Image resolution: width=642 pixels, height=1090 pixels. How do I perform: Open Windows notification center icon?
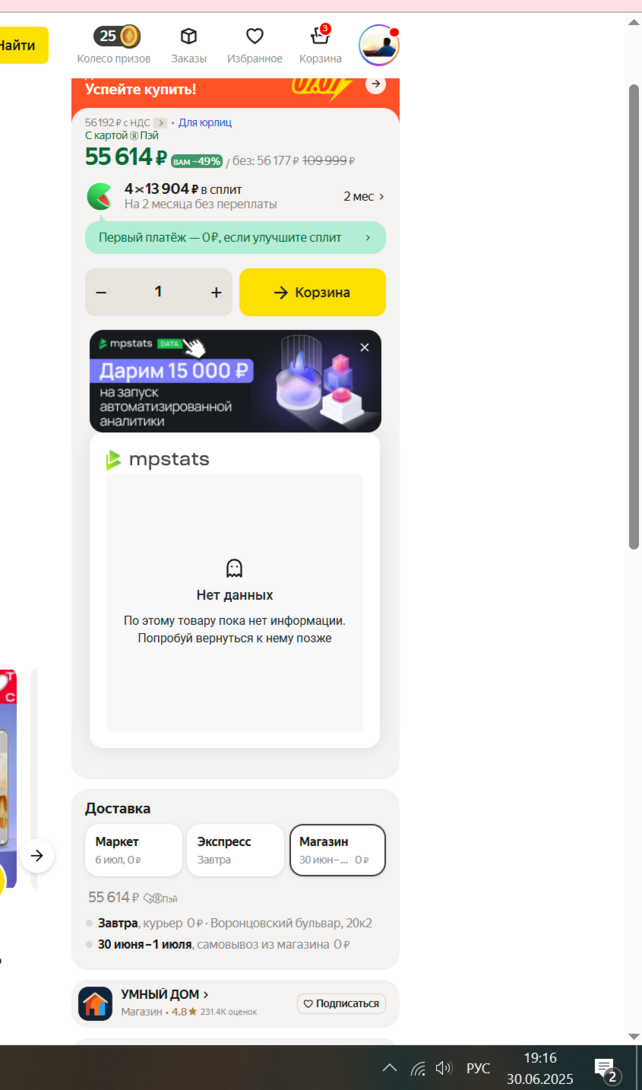point(604,1067)
